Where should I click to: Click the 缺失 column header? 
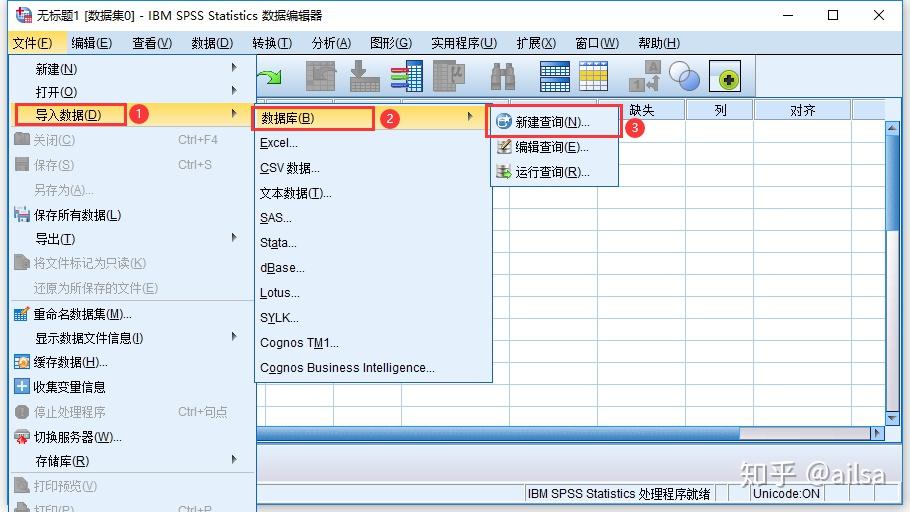pyautogui.click(x=641, y=110)
